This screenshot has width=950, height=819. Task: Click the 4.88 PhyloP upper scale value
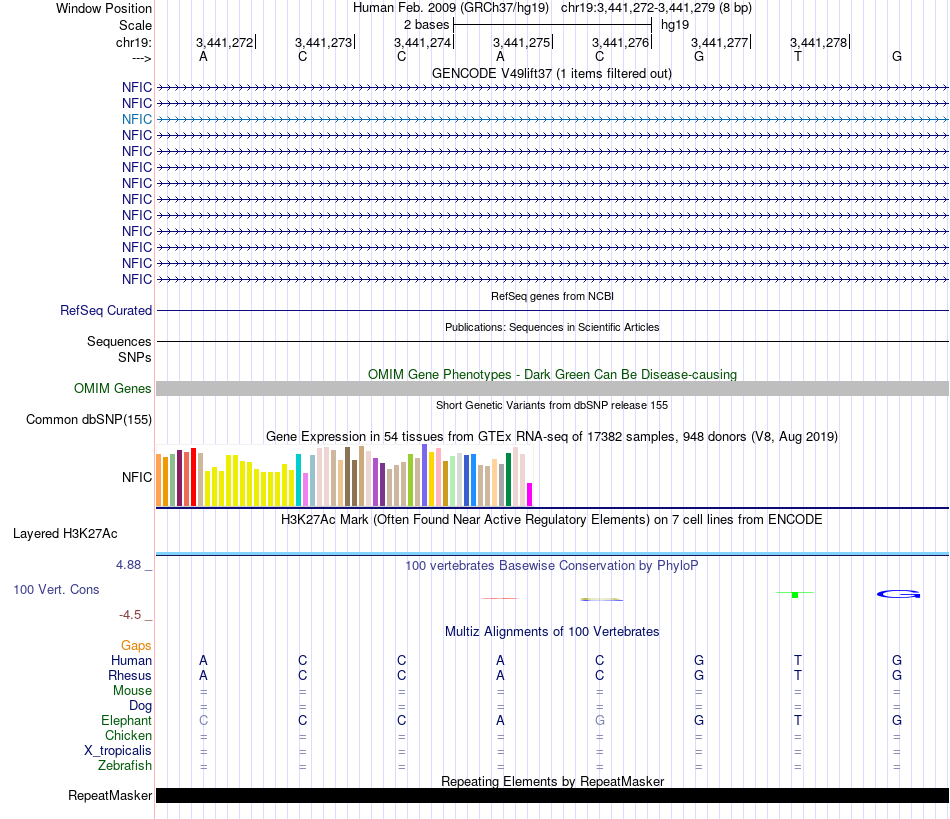tap(128, 565)
